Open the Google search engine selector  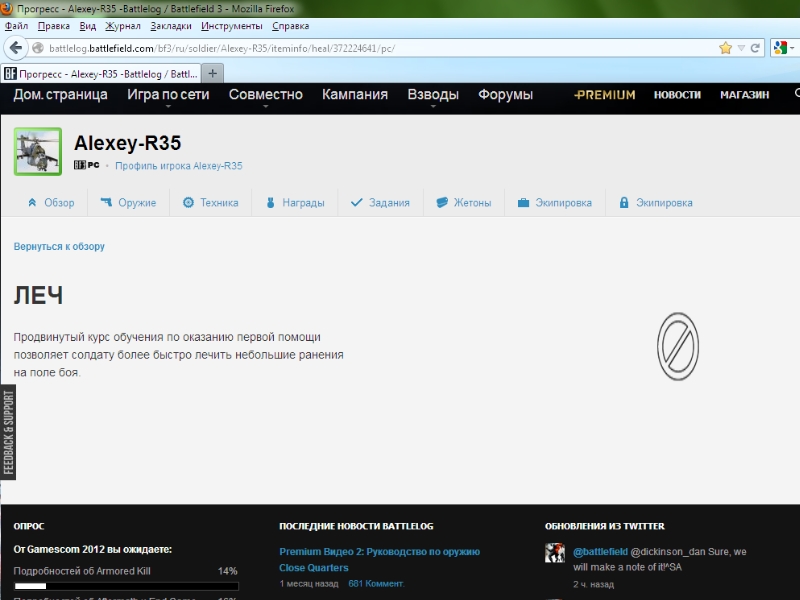pos(783,48)
